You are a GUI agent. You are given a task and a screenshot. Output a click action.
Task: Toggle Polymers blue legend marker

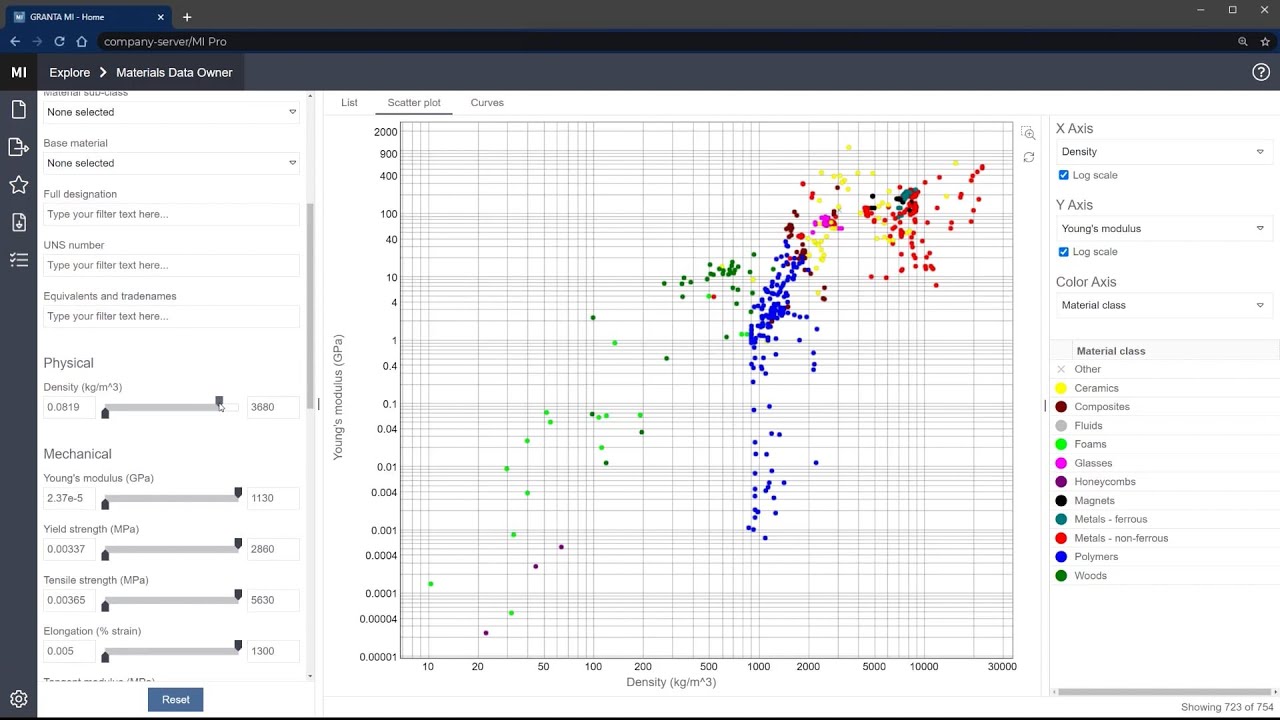click(1061, 557)
